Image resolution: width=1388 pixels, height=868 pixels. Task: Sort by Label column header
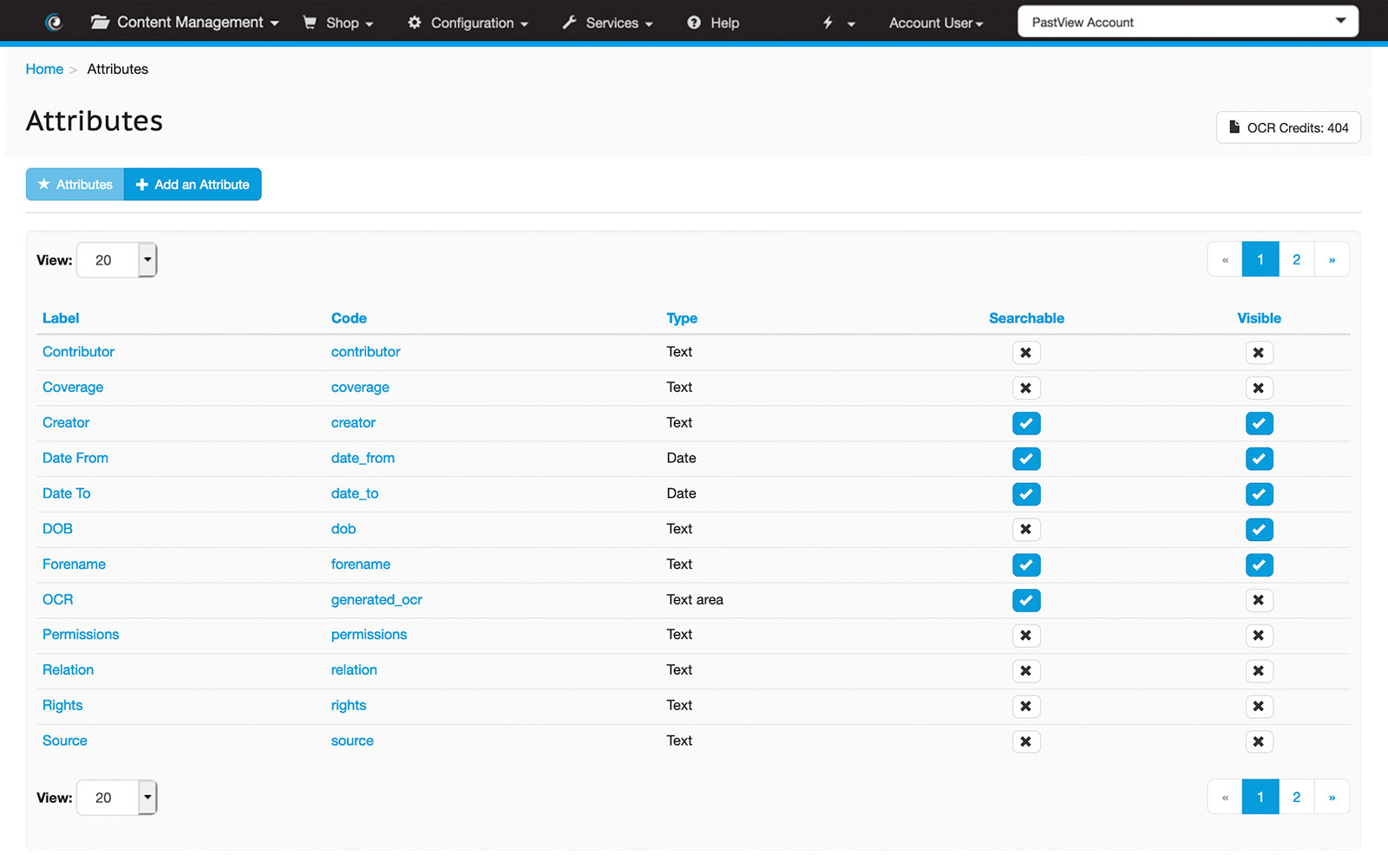61,318
